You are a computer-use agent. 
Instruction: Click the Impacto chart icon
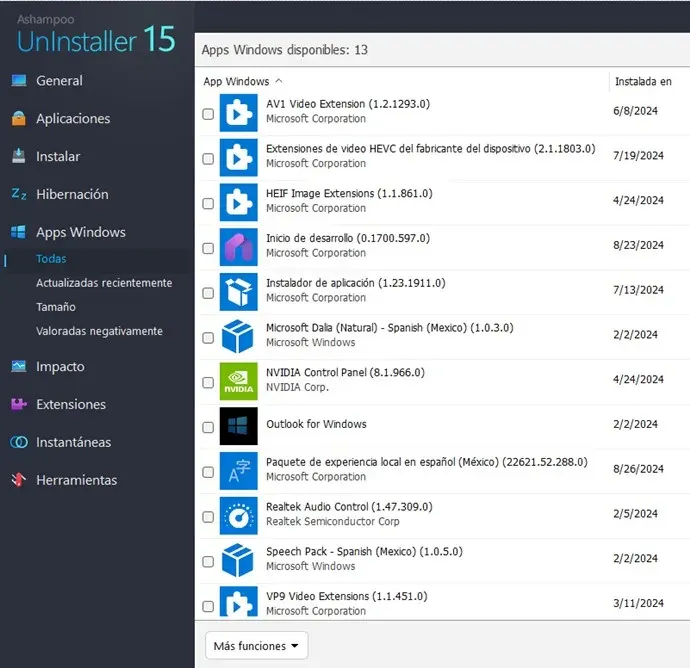(18, 366)
